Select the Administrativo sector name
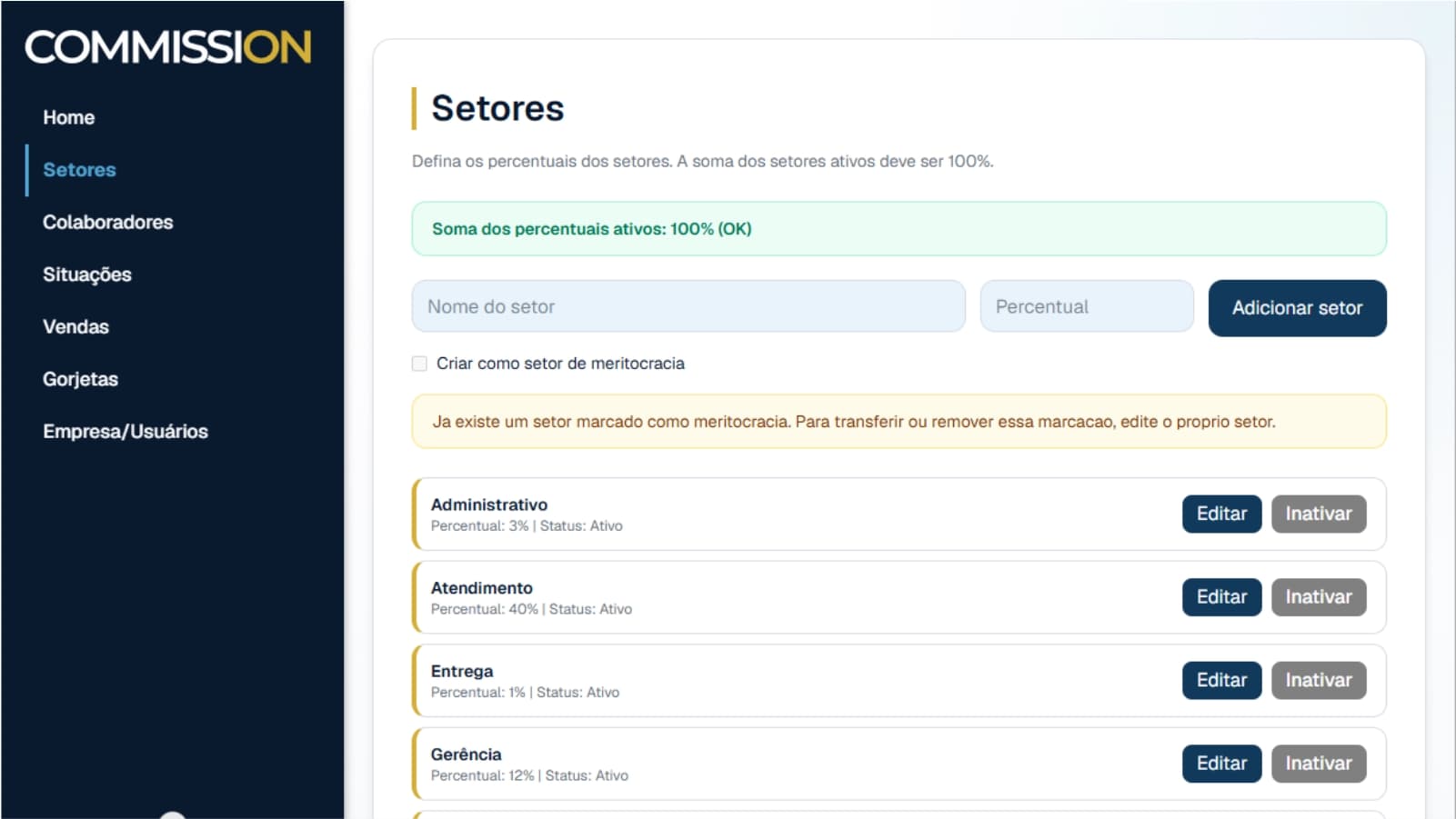The image size is (1456, 819). pos(489,504)
